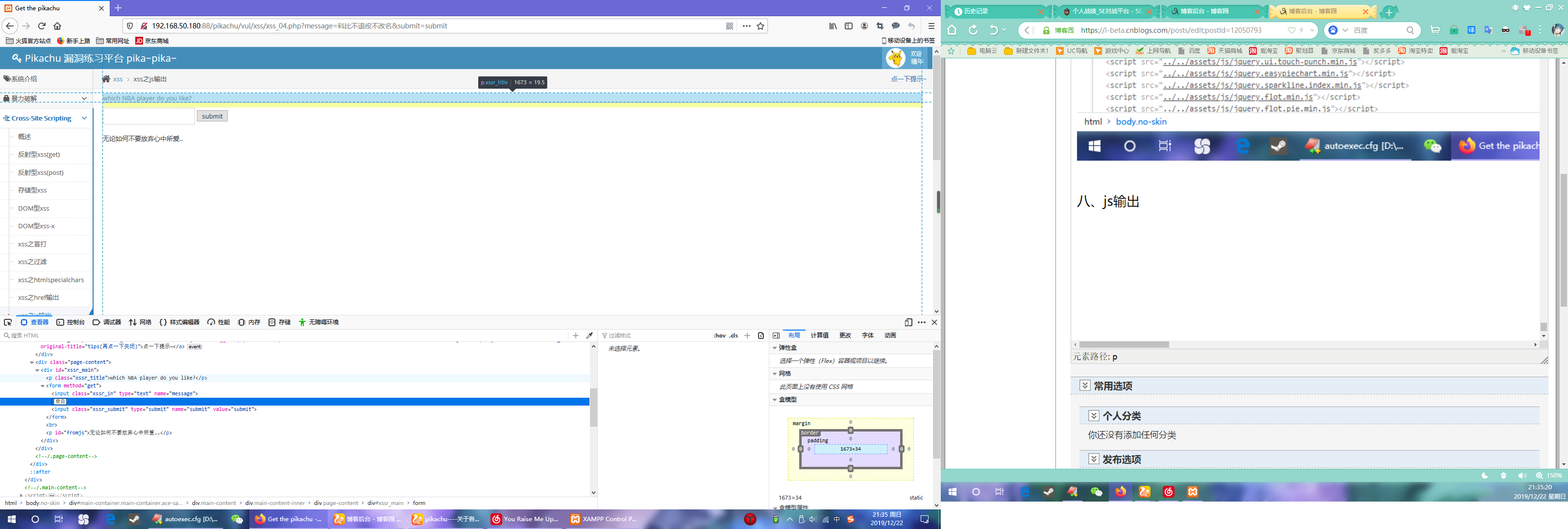
Task: Click XAMPP Control Panel taskbar icon
Action: click(603, 519)
